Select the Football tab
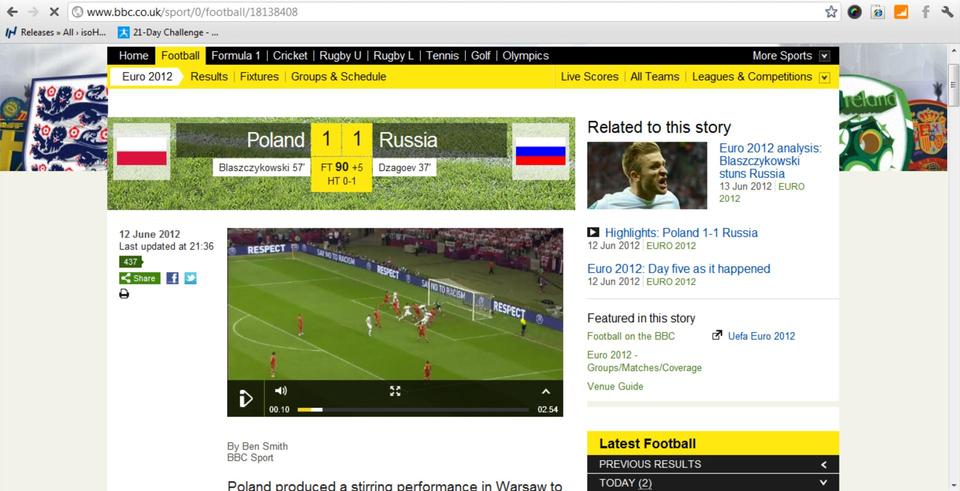 [180, 56]
